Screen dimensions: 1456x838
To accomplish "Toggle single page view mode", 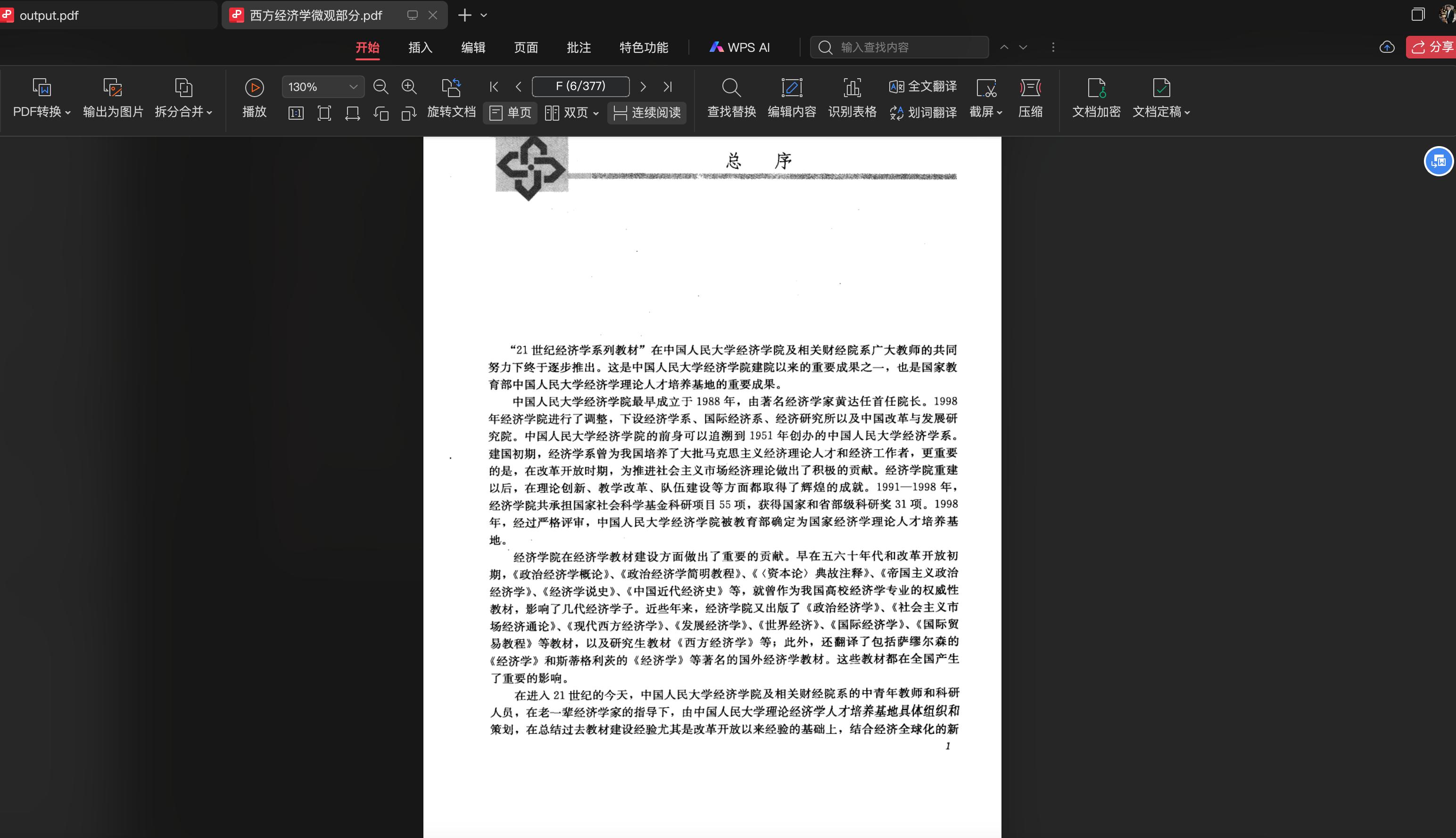I will pos(510,113).
